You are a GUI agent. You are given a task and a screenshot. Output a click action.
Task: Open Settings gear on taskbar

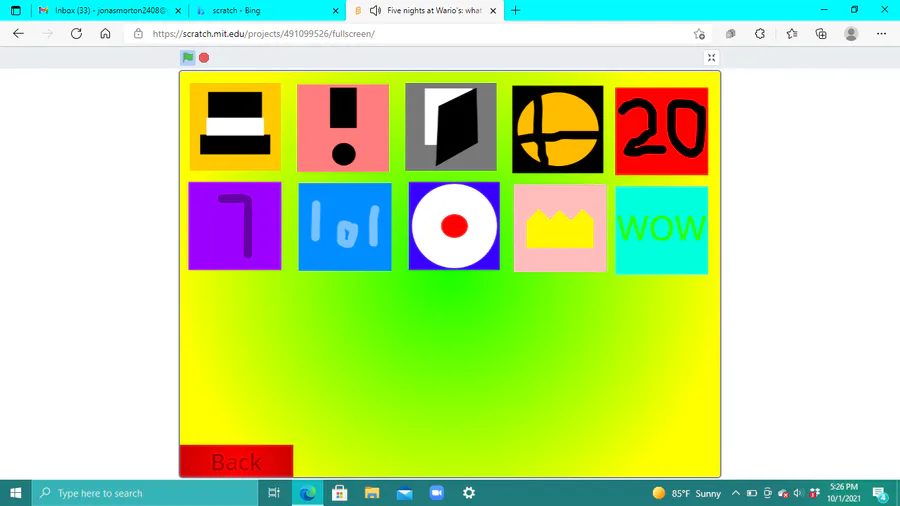469,493
